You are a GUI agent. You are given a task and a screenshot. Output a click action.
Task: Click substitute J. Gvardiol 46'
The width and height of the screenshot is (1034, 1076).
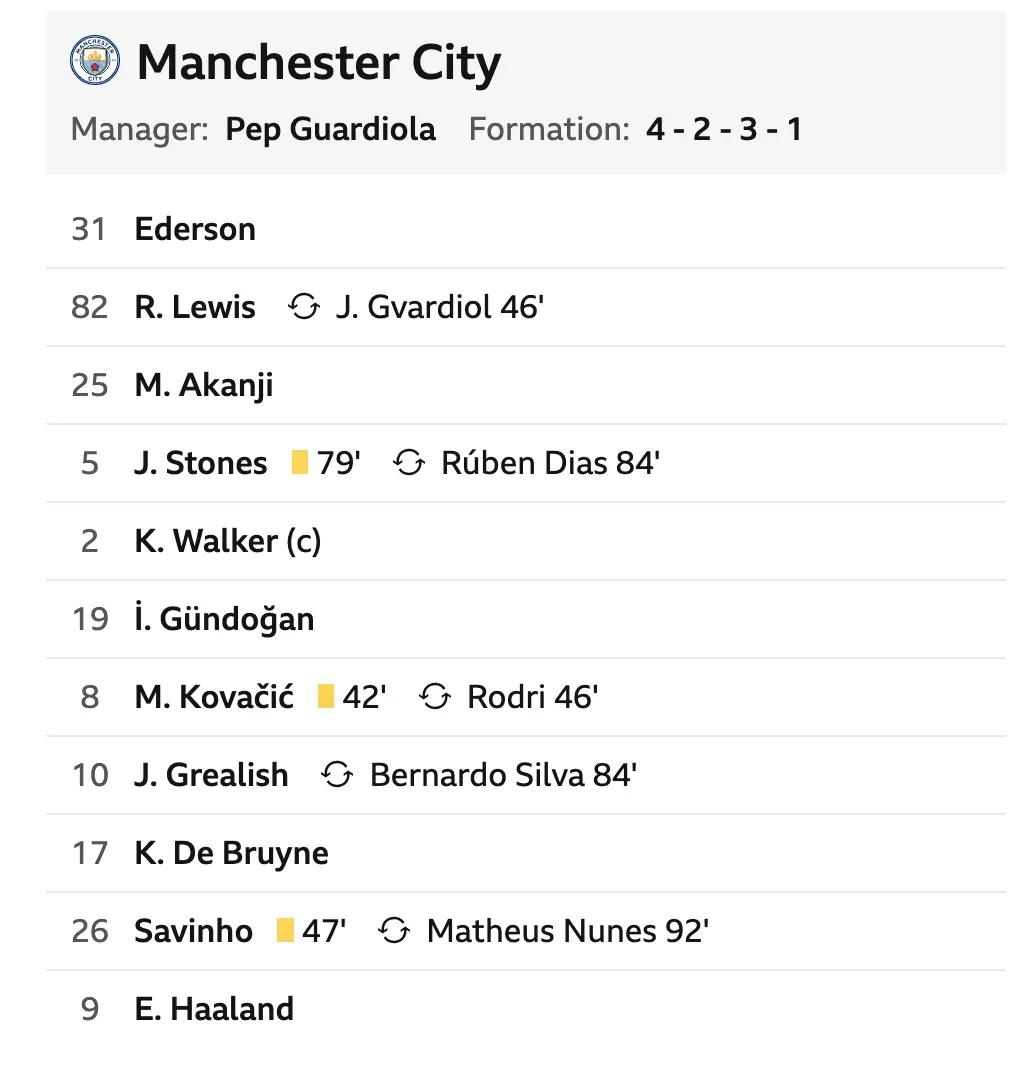(x=439, y=307)
